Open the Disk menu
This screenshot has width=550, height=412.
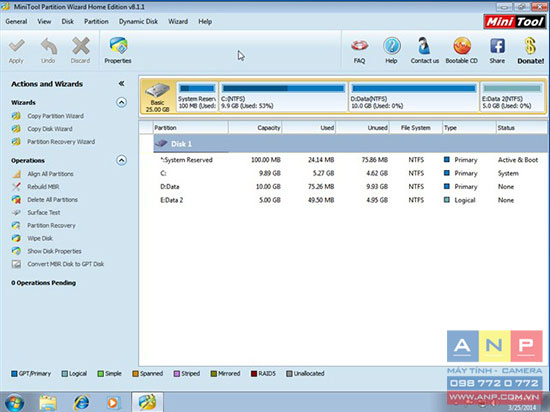click(68, 21)
